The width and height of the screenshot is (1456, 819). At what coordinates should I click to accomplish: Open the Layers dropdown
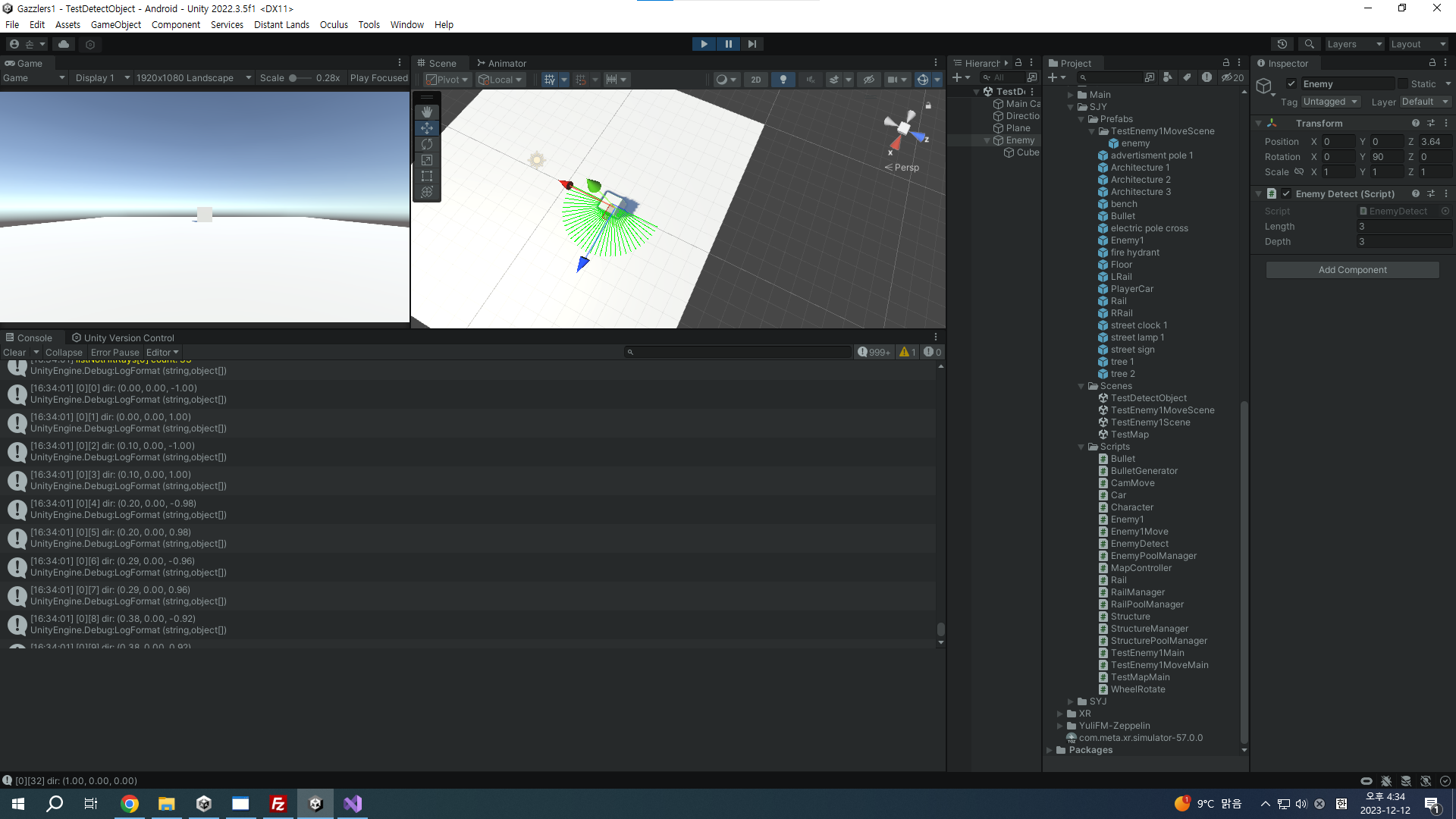[x=1354, y=44]
